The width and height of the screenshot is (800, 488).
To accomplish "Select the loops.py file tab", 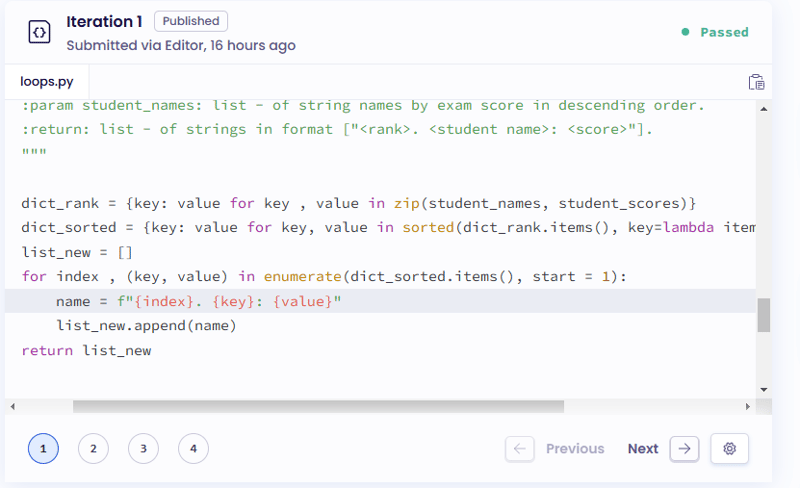I will (47, 82).
